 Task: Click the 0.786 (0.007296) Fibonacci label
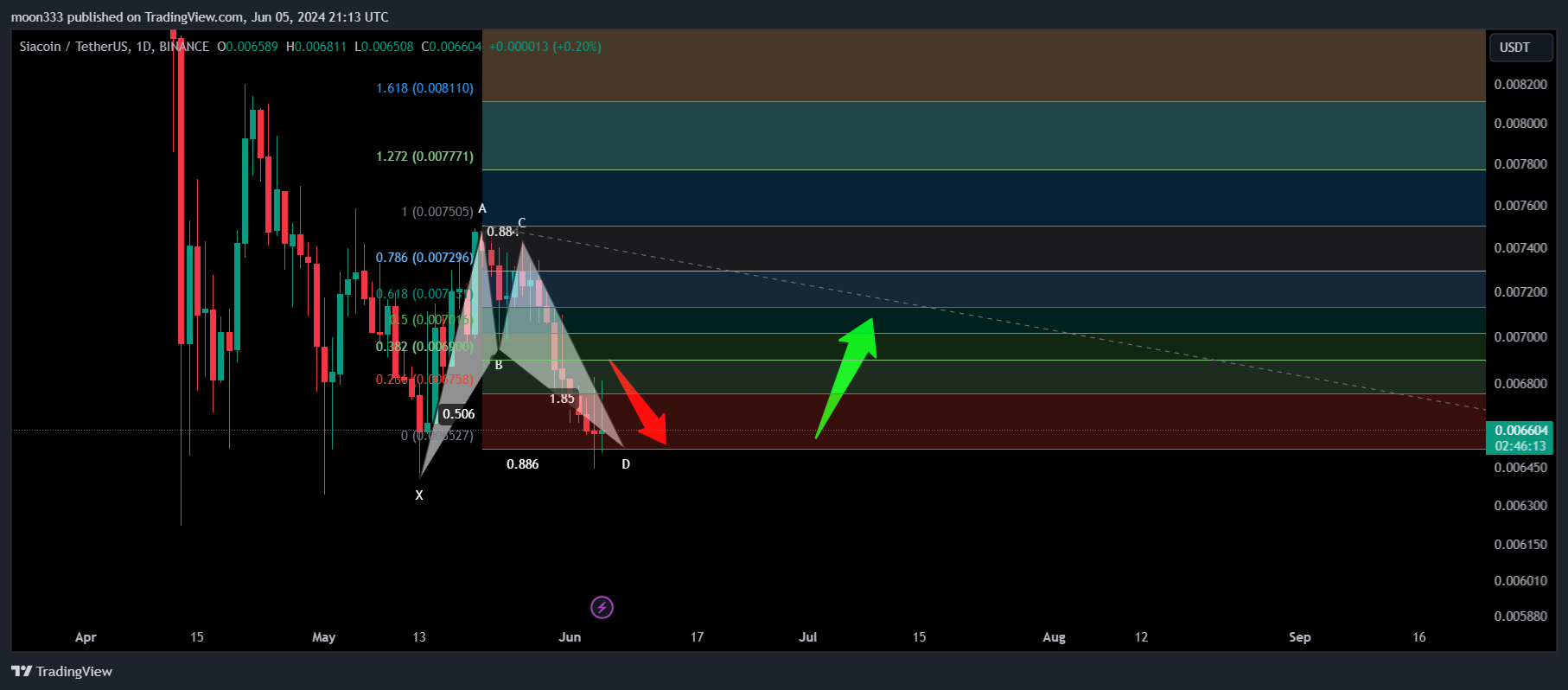(424, 258)
